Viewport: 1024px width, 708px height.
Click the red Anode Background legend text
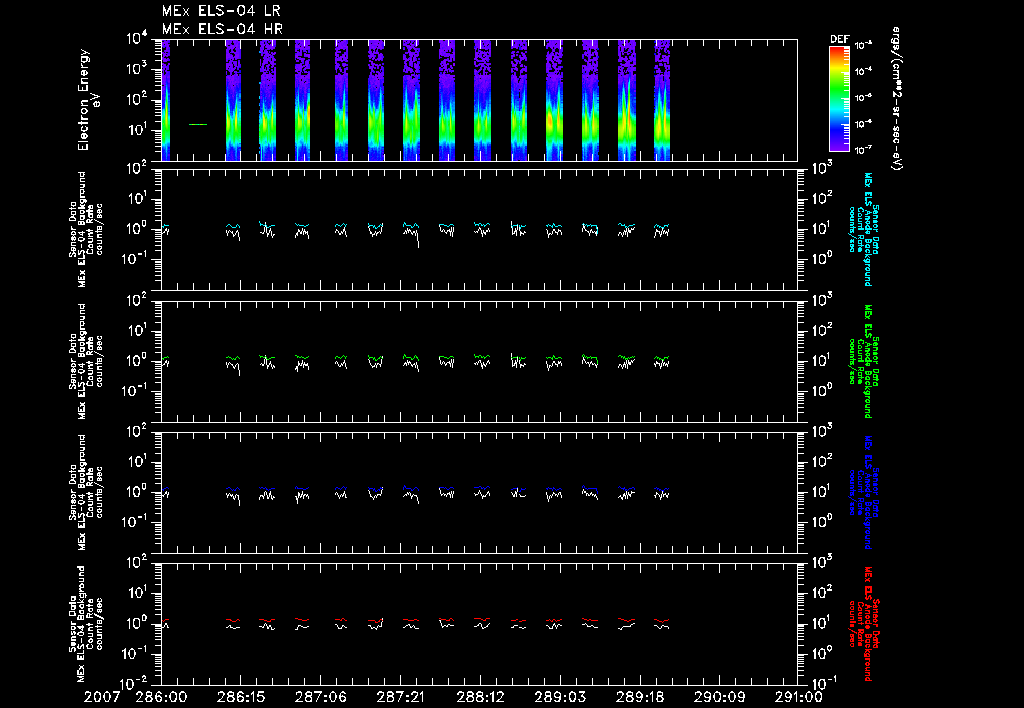tap(863, 624)
